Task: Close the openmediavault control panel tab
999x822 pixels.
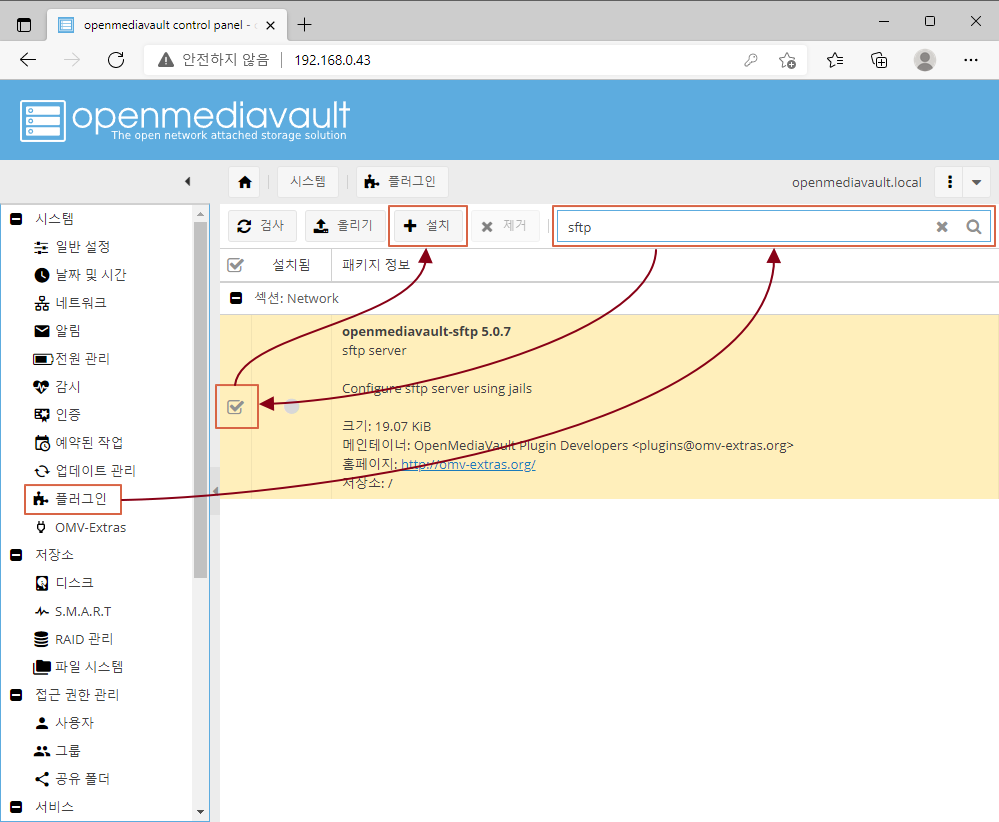Action: click(x=270, y=25)
